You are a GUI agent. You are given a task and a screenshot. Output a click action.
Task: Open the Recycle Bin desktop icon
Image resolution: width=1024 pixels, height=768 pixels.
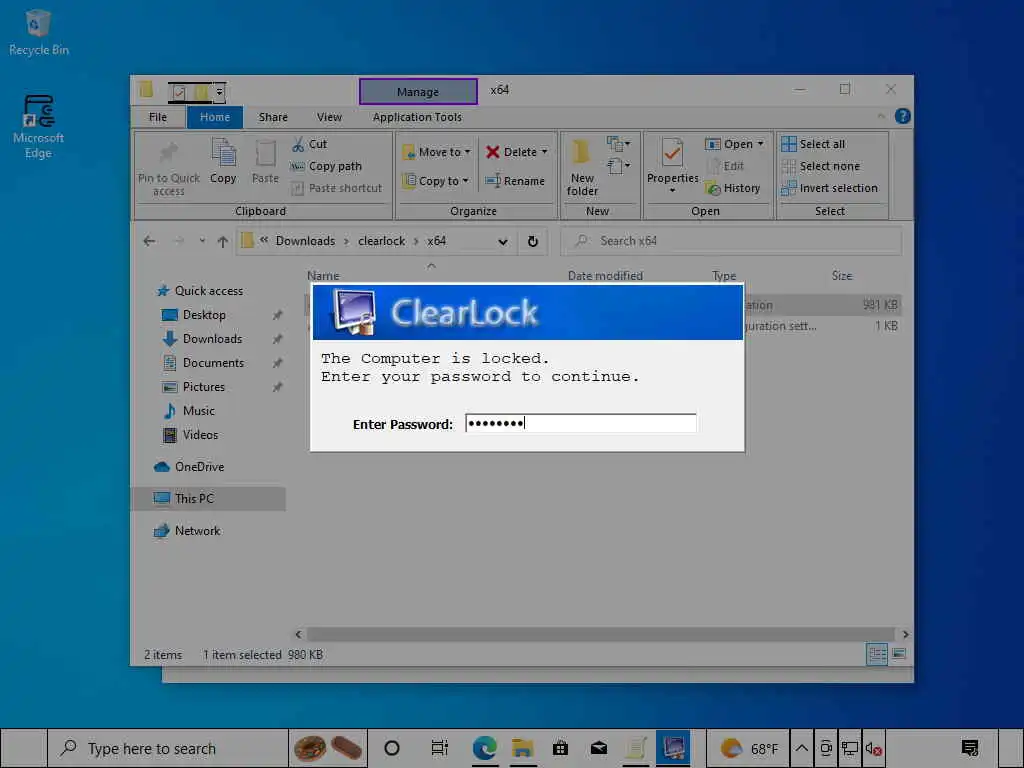point(39,33)
